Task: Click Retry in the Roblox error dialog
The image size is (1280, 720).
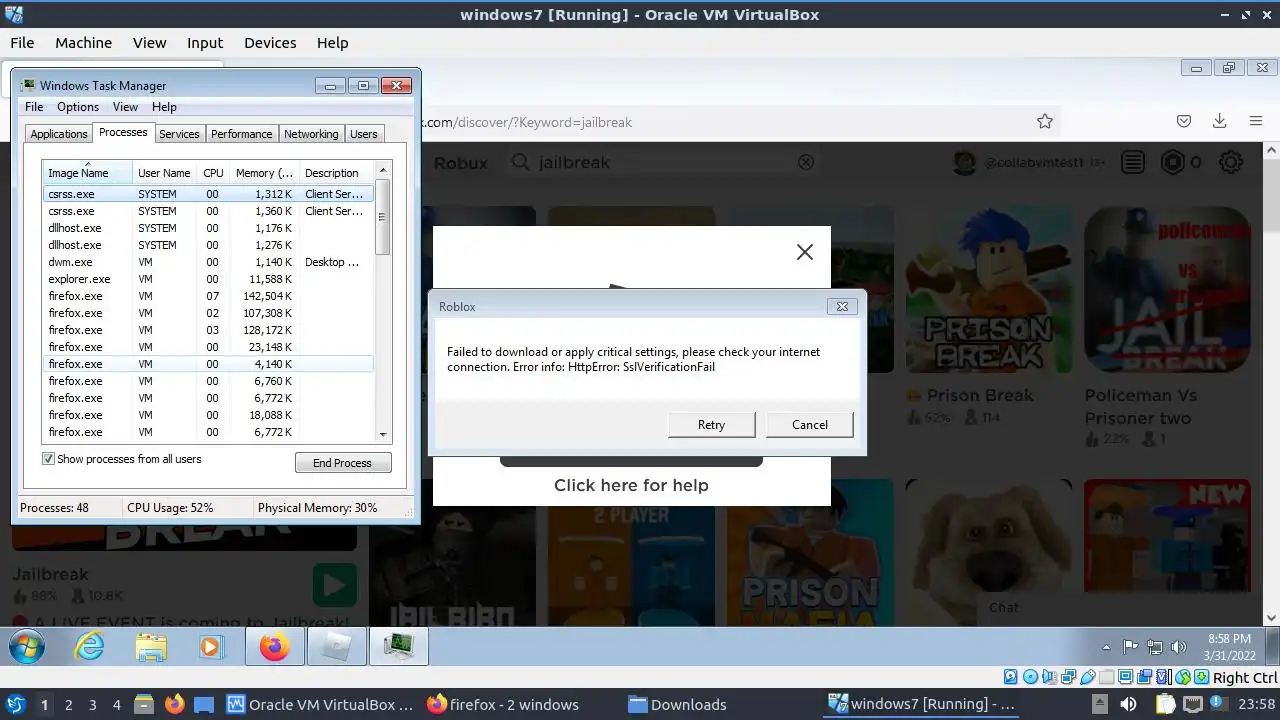Action: (711, 424)
